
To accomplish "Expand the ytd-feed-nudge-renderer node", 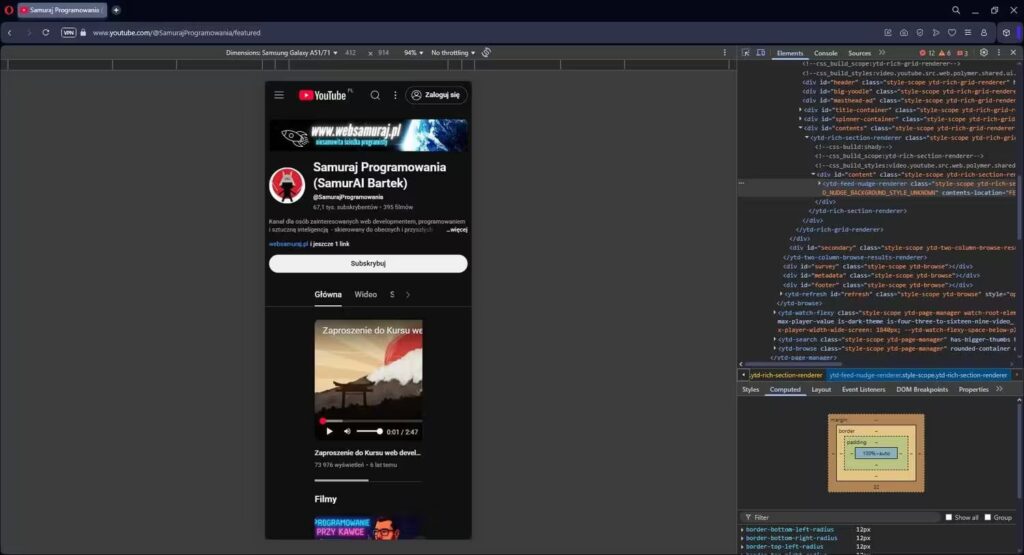I will click(x=819, y=183).
